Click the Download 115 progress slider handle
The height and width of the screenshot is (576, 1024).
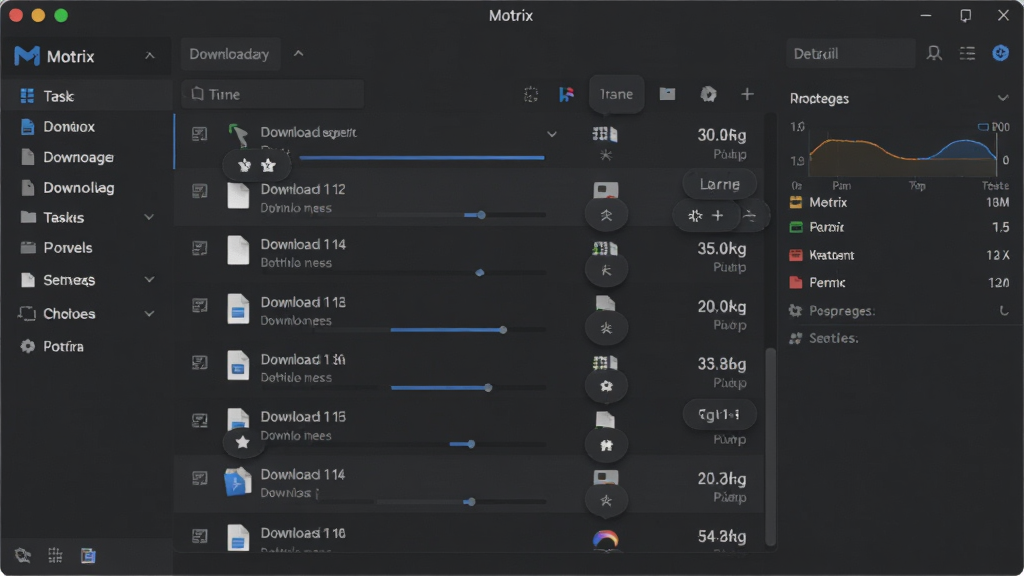click(x=471, y=444)
